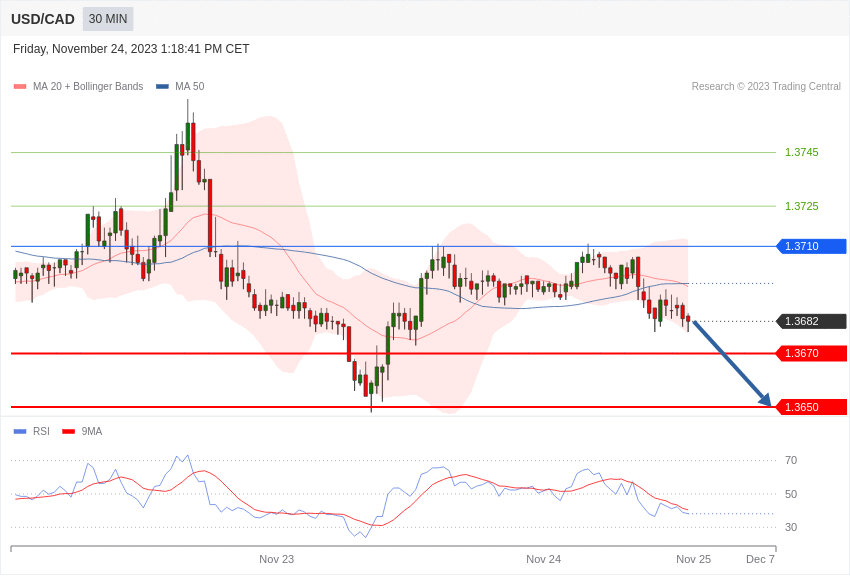The width and height of the screenshot is (850, 576).
Task: Select the 30 MIN timeframe badge
Action: tap(108, 19)
